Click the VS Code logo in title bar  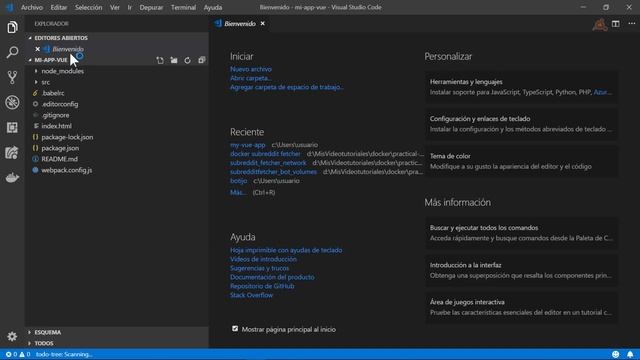(9, 7)
